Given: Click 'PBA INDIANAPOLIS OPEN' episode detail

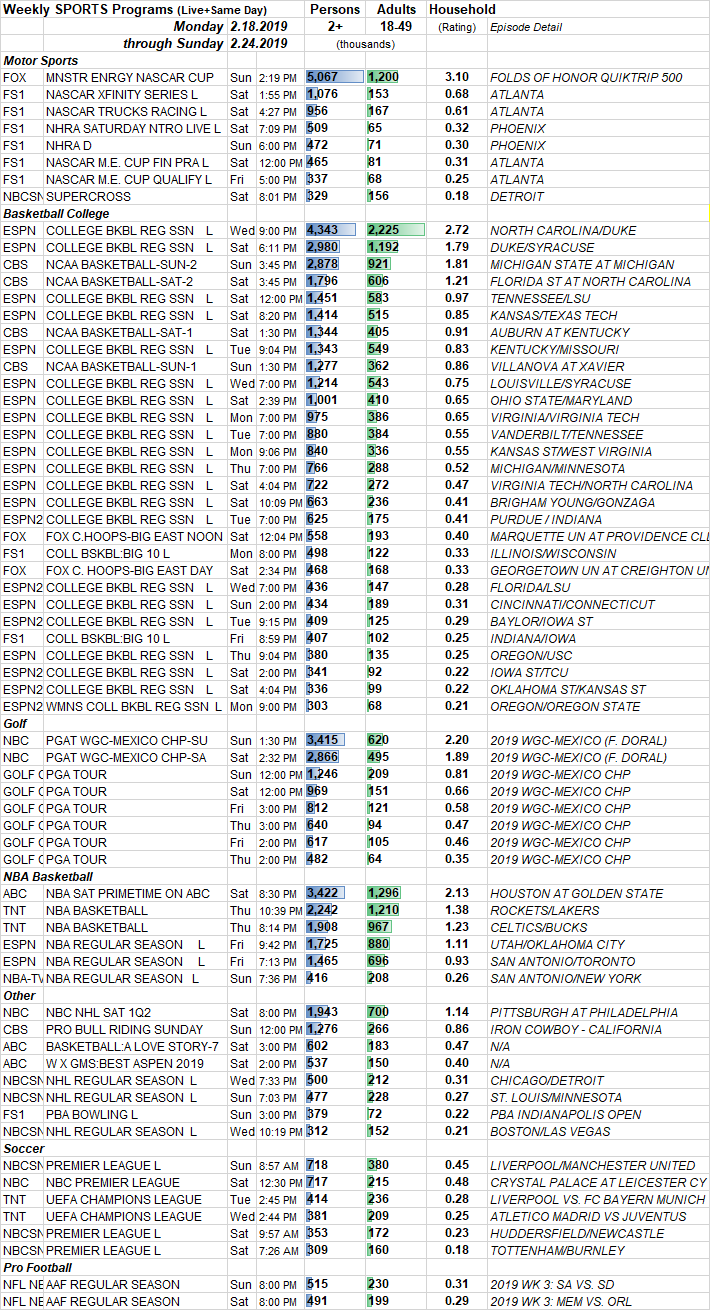Looking at the screenshot, I should (567, 1114).
